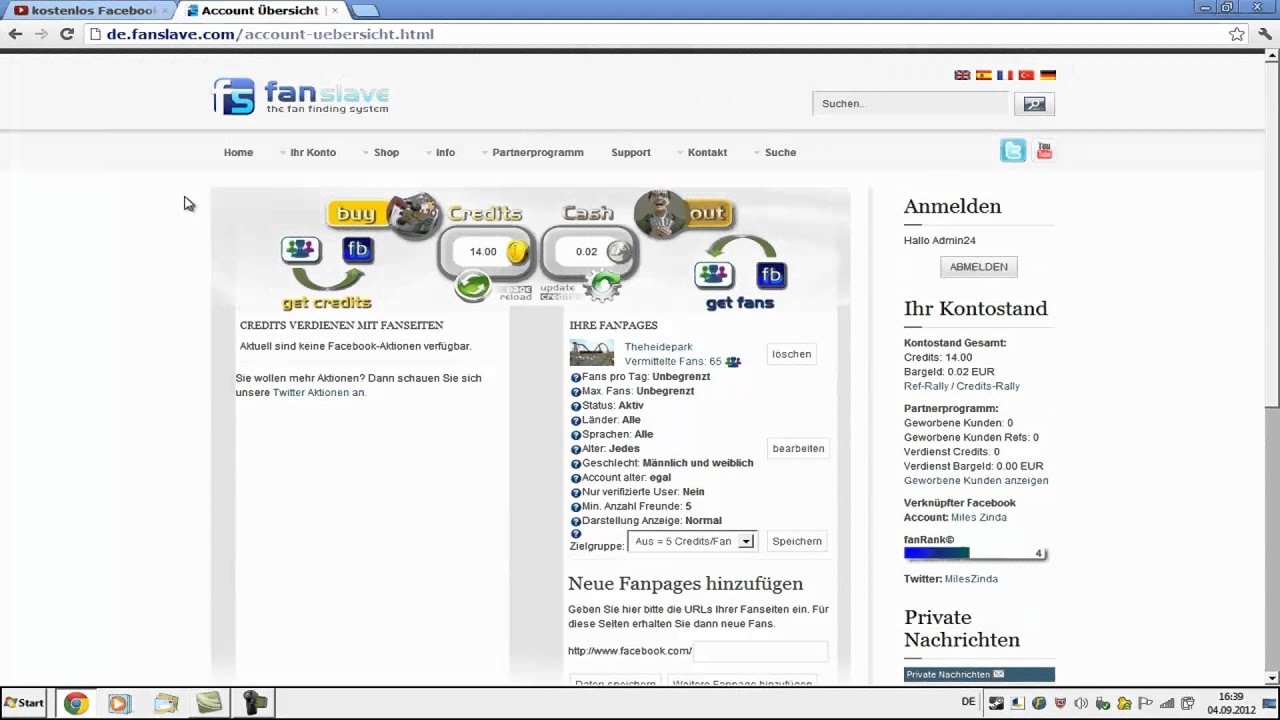The image size is (1280, 720).
Task: Open Support in the navigation
Action: click(x=631, y=153)
